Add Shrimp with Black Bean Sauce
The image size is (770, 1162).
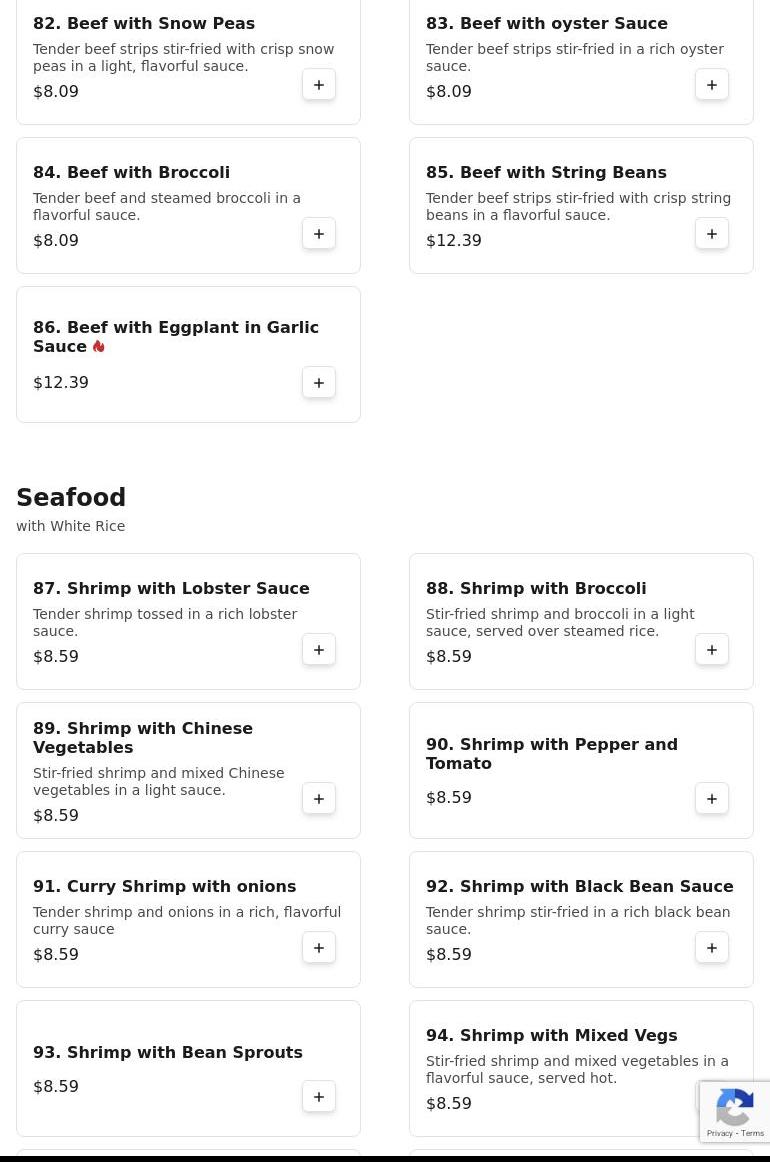(712, 948)
